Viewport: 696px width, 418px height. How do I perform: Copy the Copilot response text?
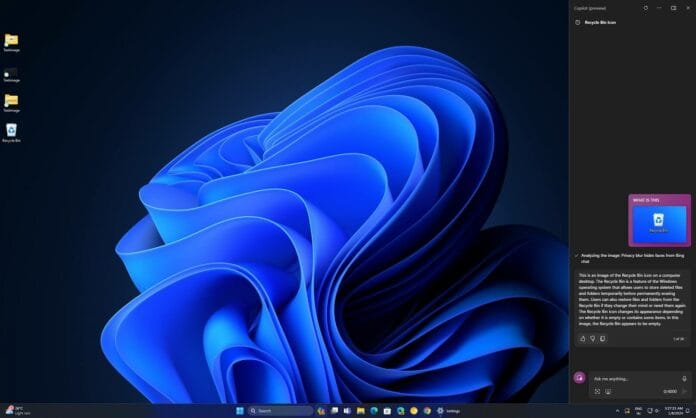click(x=602, y=339)
